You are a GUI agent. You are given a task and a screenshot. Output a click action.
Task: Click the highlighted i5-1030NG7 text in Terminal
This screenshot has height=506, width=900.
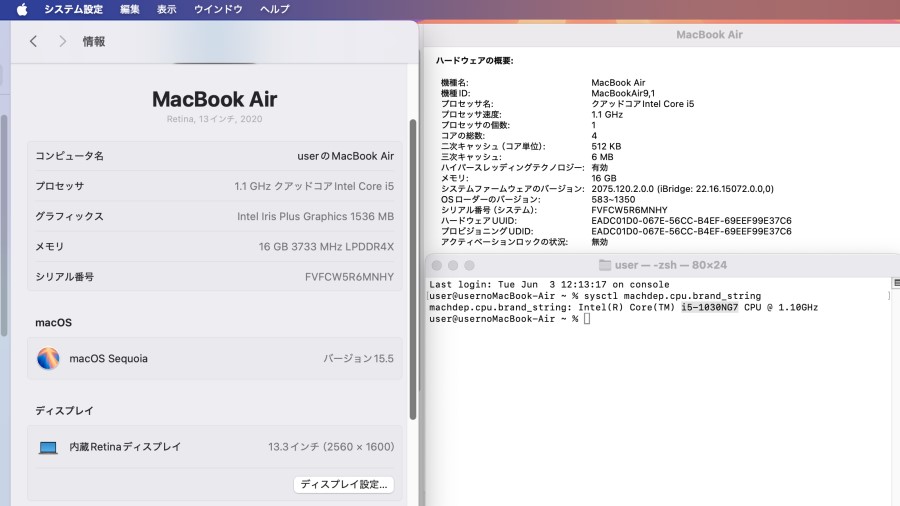click(x=709, y=308)
